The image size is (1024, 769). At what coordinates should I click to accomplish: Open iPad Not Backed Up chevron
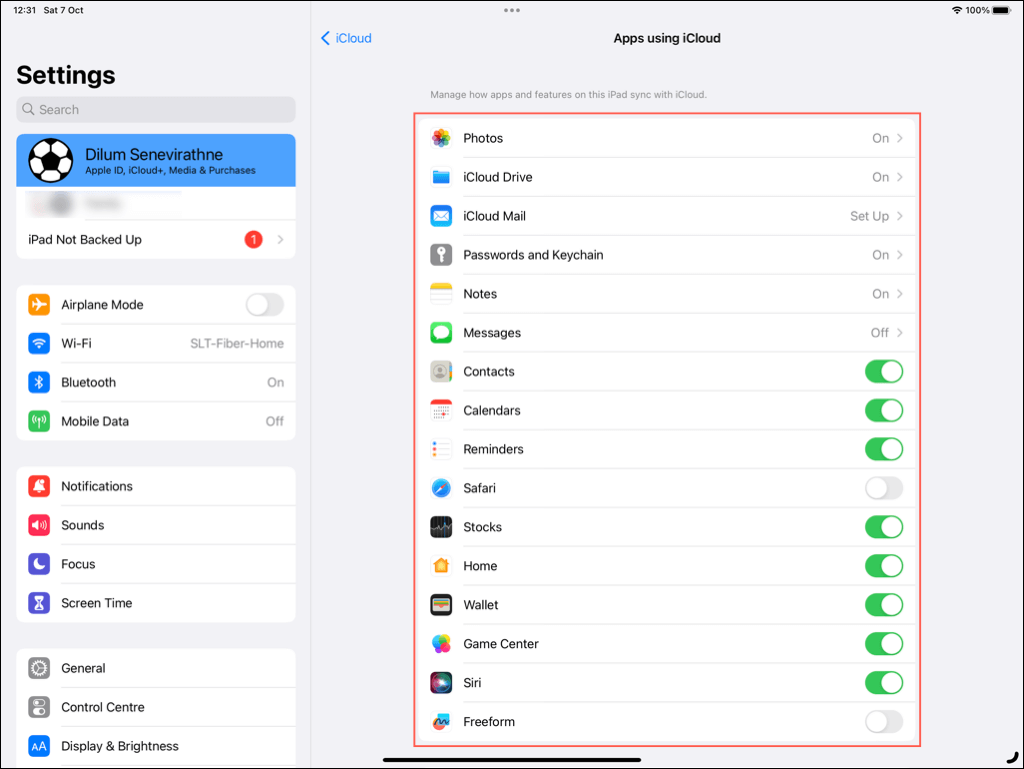point(280,240)
